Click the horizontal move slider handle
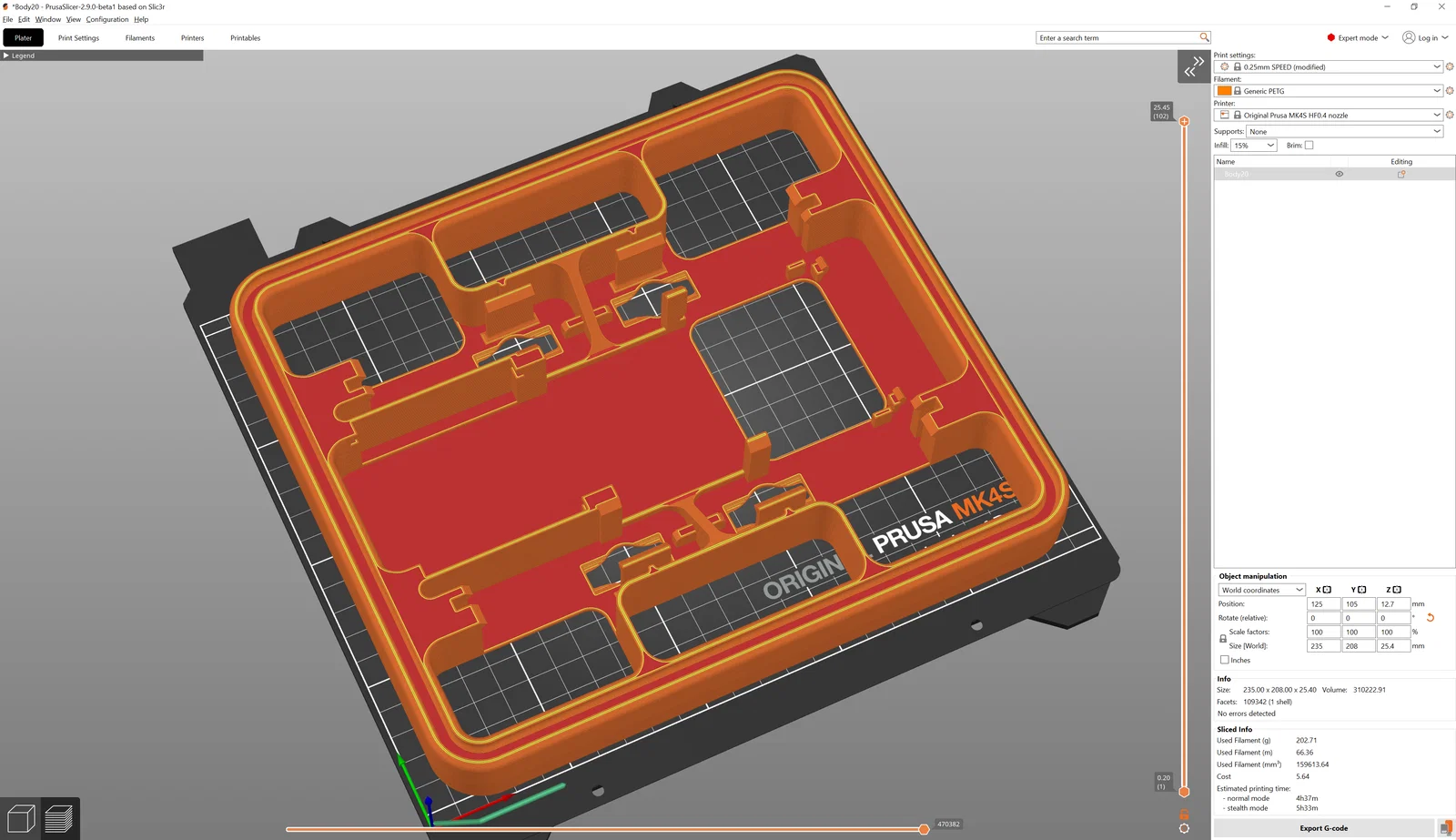The width and height of the screenshot is (1456, 840). pos(924,829)
